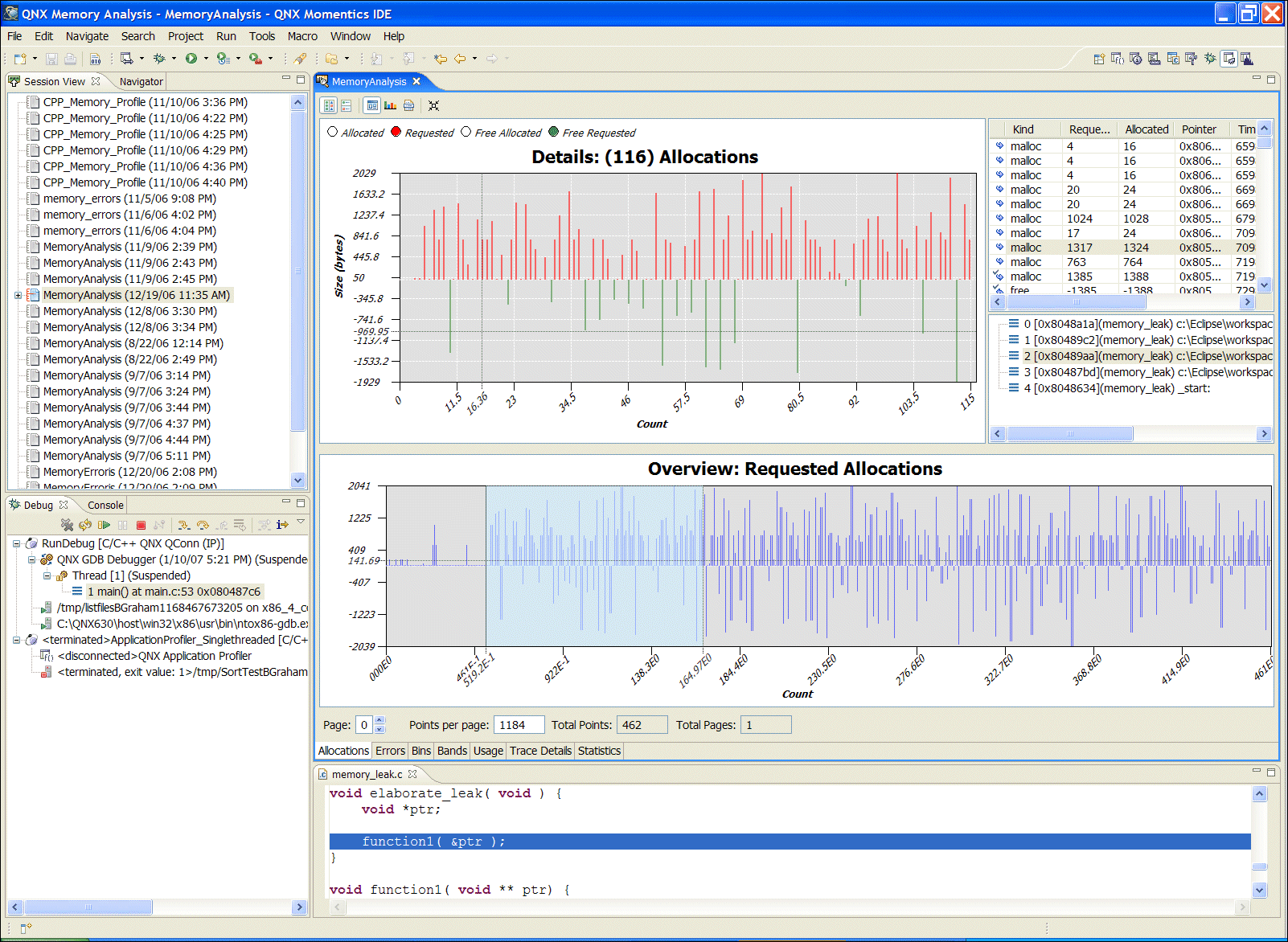Remove all terminated launches in Debug toolbar
1288x942 pixels.
(67, 525)
